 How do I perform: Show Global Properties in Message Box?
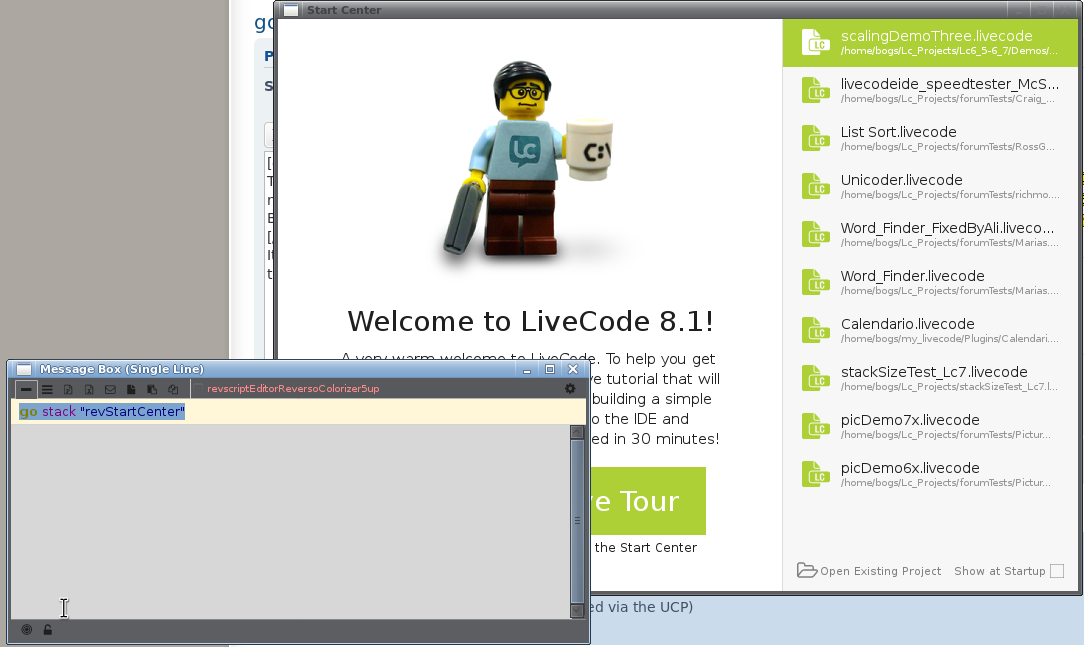point(68,389)
